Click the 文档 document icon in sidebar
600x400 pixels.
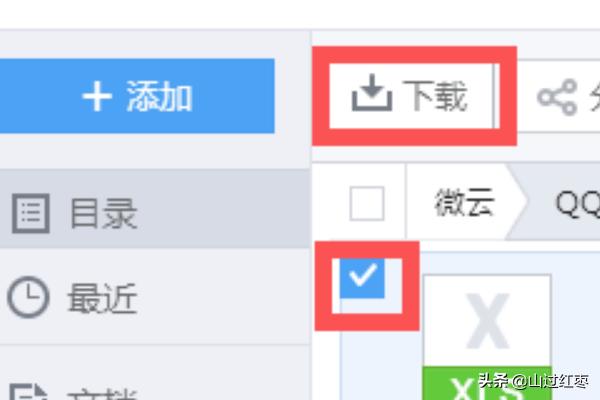28,392
